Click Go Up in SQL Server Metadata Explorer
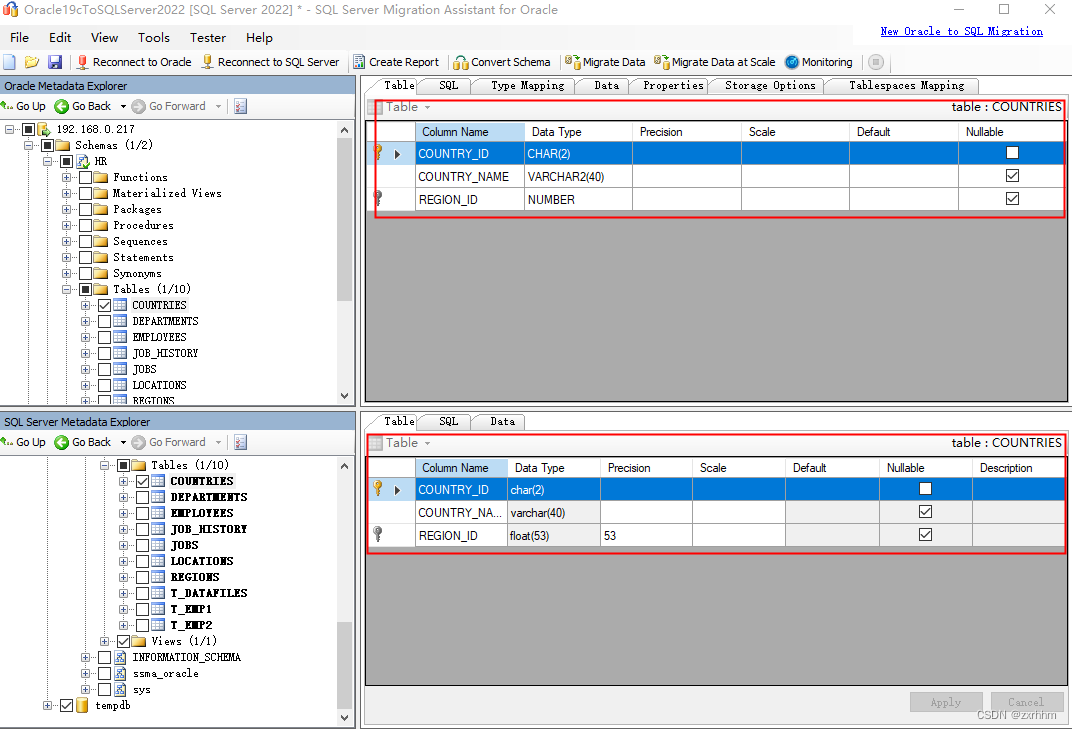Image resolution: width=1072 pixels, height=729 pixels. pos(24,442)
